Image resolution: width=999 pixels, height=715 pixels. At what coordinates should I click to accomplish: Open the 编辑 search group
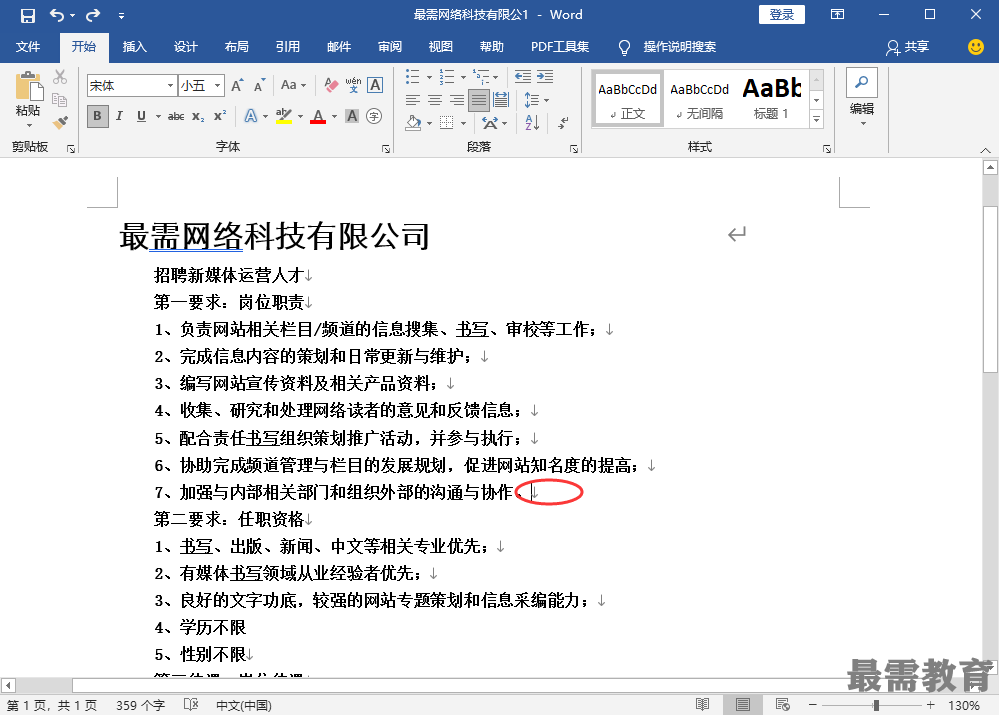click(x=862, y=97)
